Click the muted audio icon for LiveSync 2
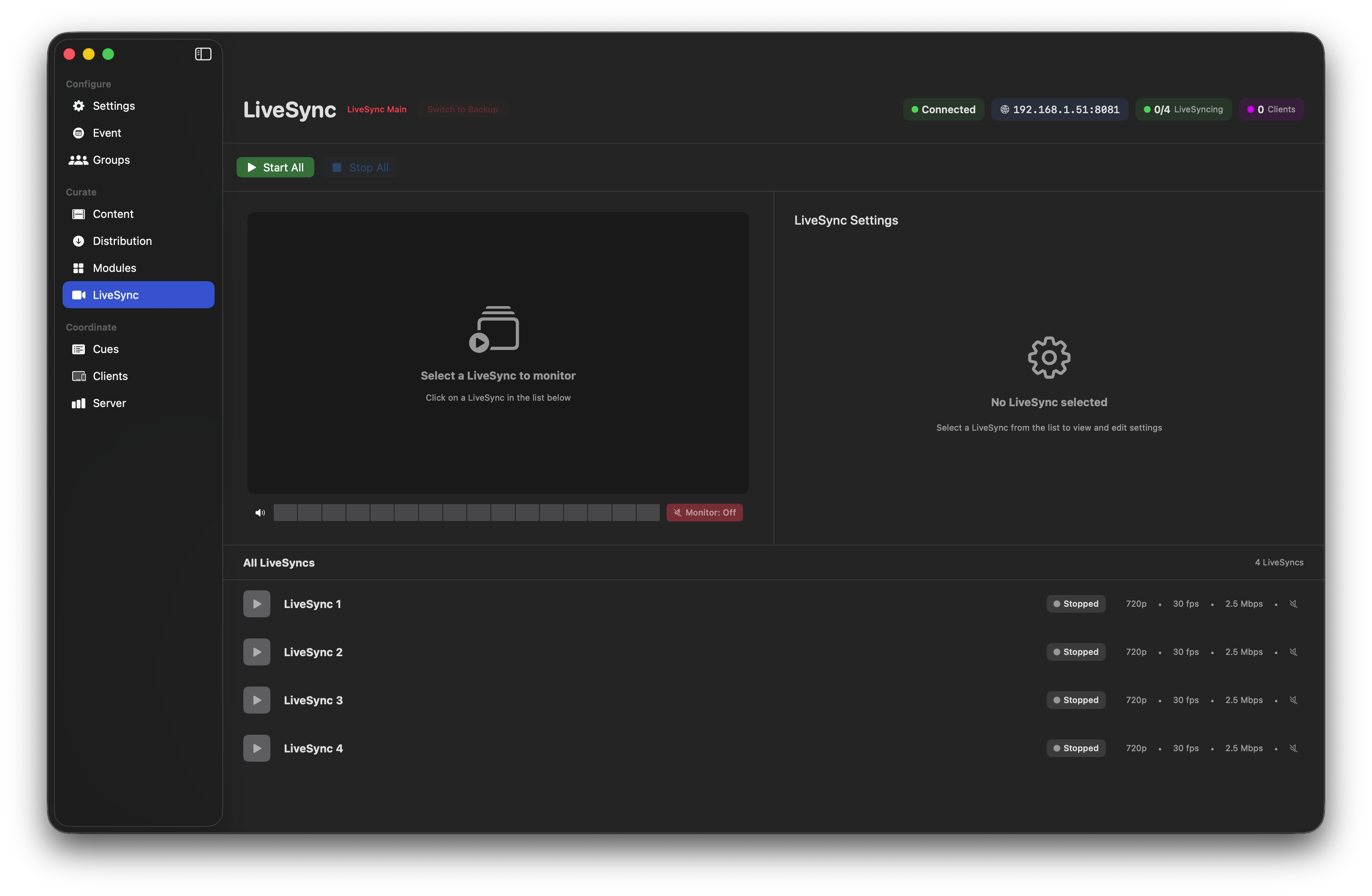Viewport: 1372px width, 896px height. click(1293, 652)
